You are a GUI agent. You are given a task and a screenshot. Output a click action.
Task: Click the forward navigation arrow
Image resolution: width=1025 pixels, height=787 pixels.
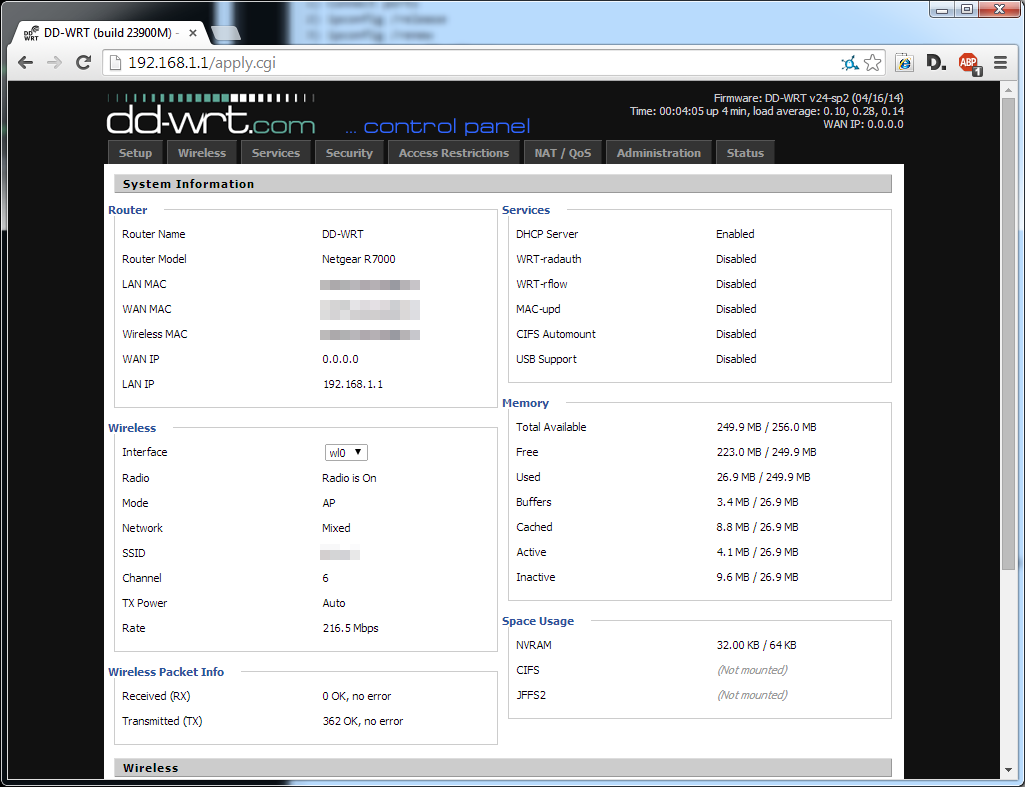point(54,62)
